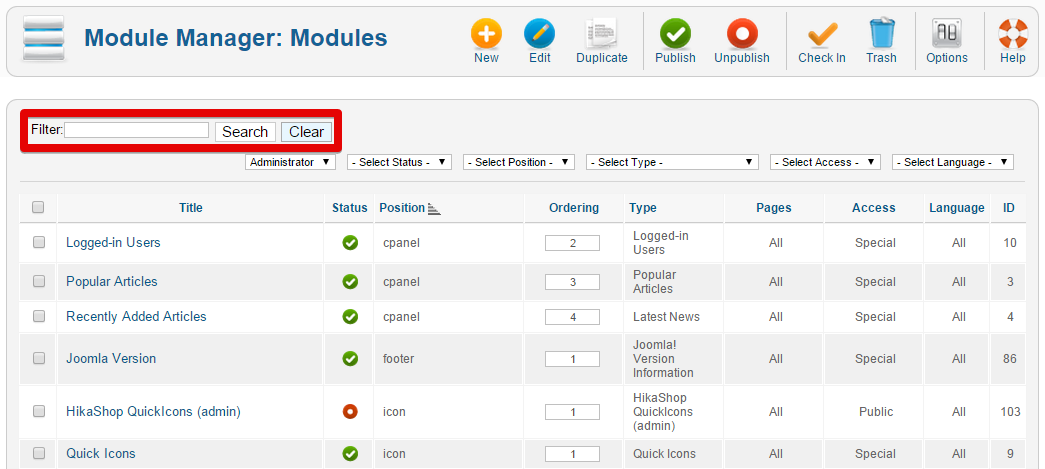
Task: Open the Select Access dropdown
Action: point(825,162)
